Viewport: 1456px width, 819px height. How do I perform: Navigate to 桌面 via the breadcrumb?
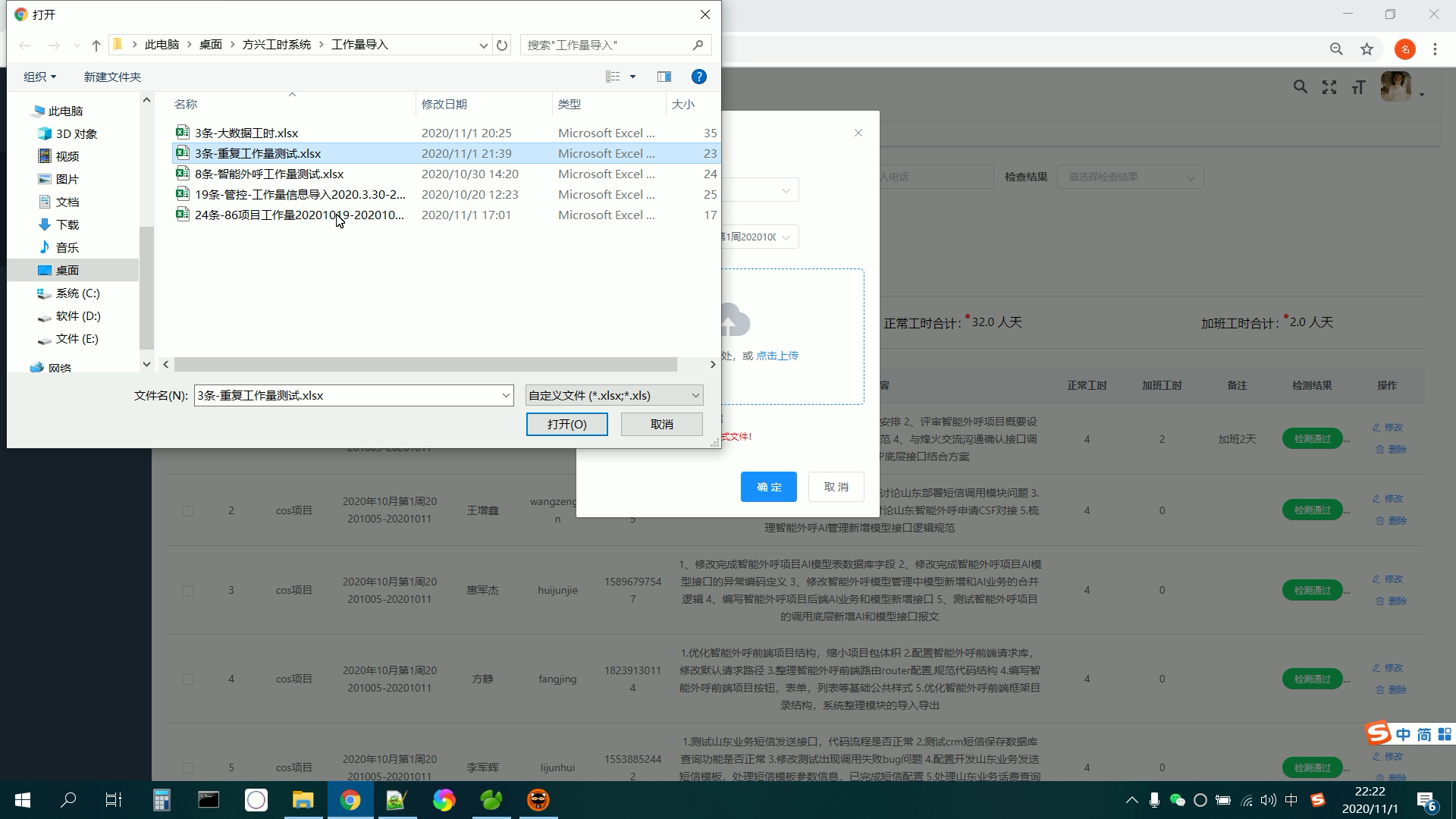click(x=211, y=44)
